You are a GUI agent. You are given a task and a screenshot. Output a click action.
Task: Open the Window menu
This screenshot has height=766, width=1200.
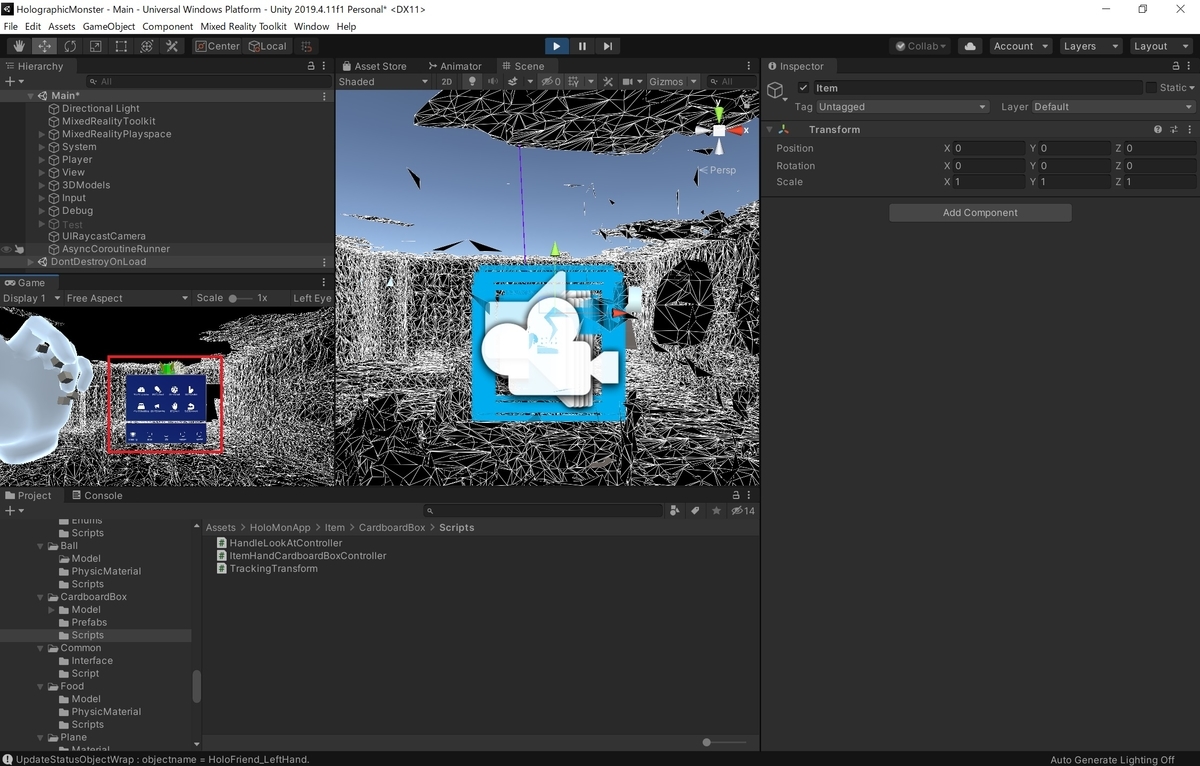tap(311, 26)
